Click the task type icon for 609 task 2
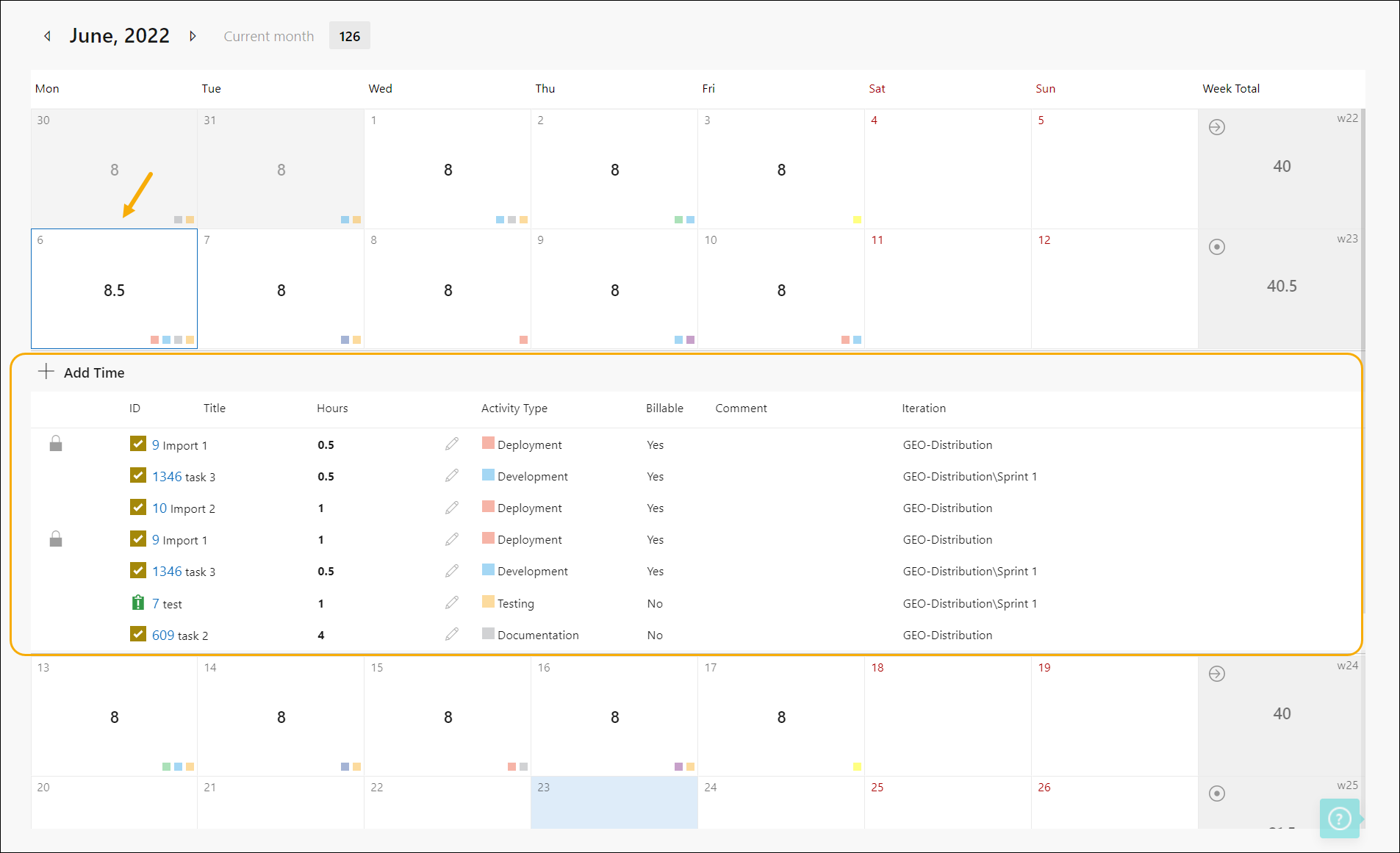Viewport: 1400px width, 853px height. click(x=138, y=634)
